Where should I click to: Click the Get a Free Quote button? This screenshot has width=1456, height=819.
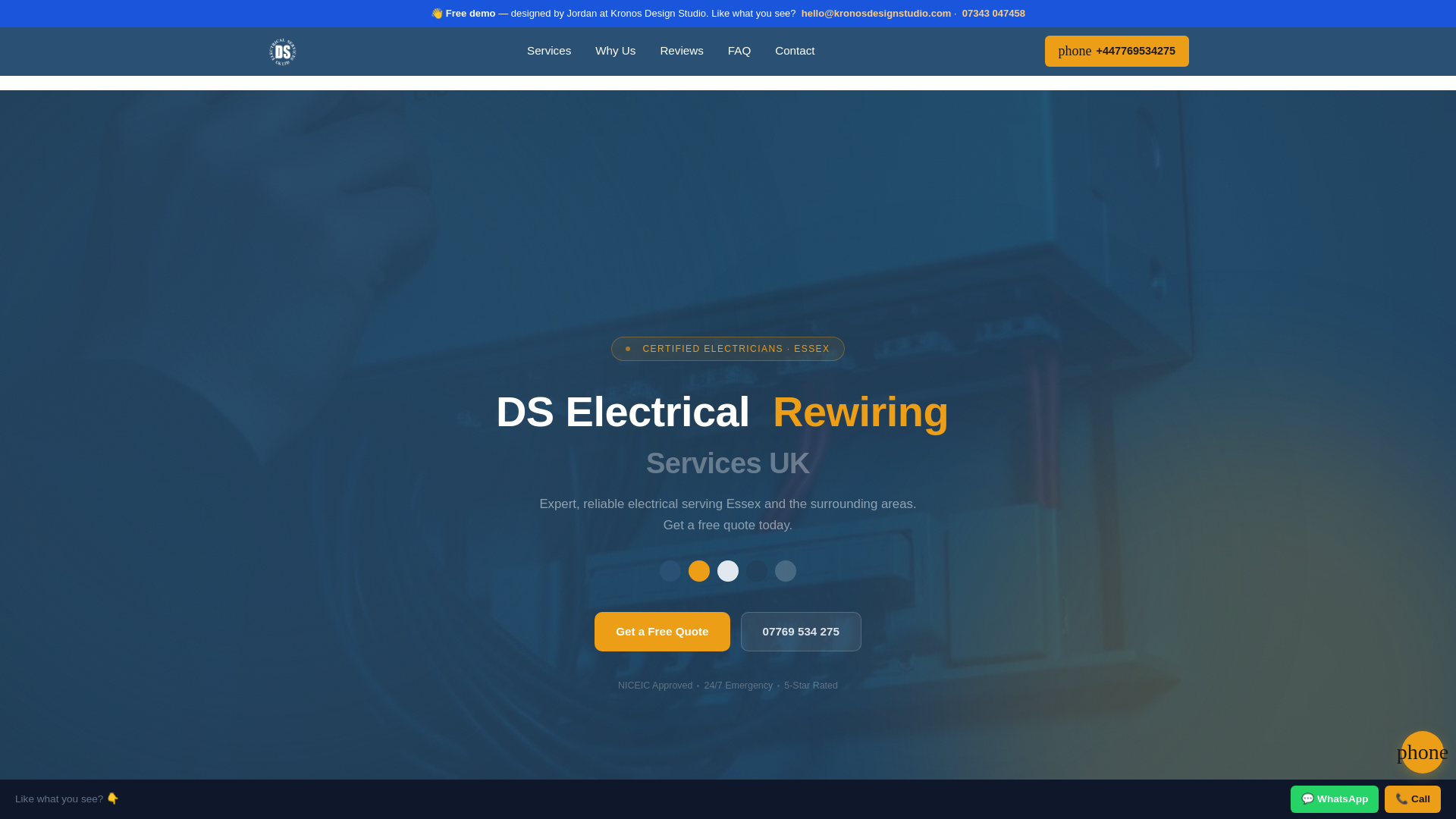(x=662, y=632)
